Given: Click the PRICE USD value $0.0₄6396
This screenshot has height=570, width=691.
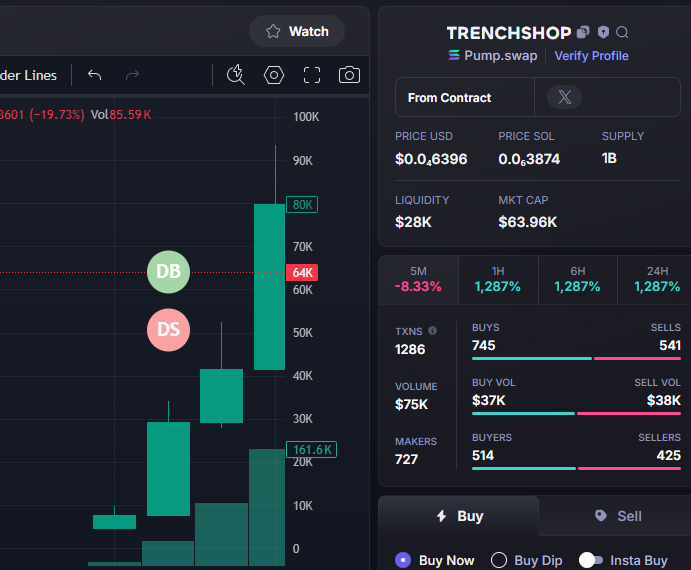Looking at the screenshot, I should (x=431, y=159).
